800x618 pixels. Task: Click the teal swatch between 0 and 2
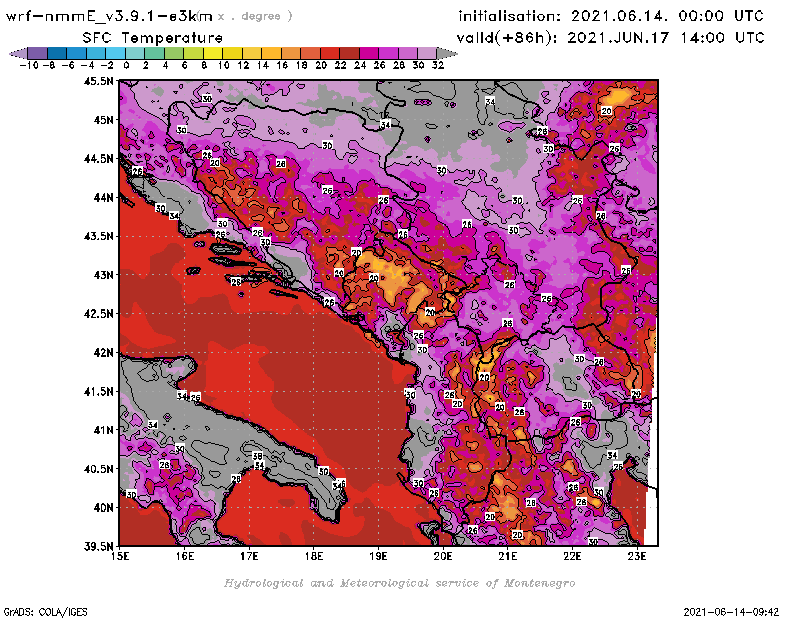tap(135, 53)
